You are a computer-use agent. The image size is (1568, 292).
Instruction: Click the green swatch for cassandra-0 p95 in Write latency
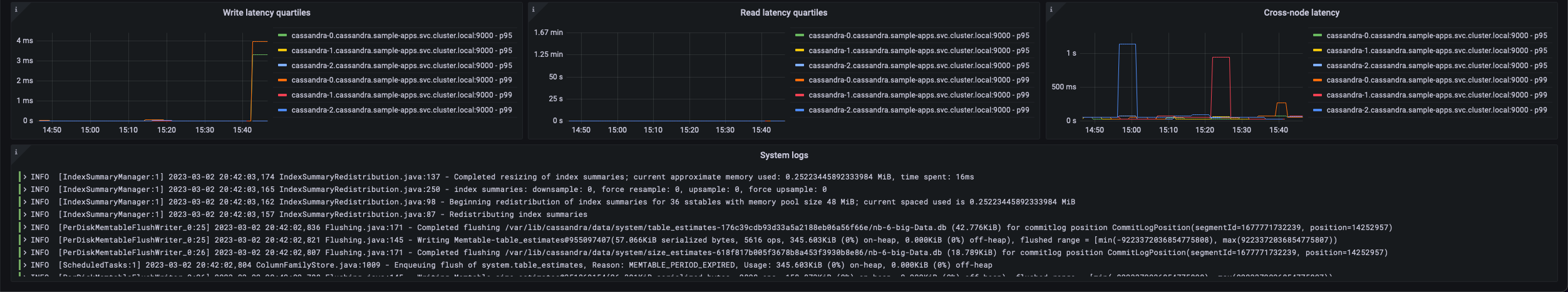(x=282, y=36)
